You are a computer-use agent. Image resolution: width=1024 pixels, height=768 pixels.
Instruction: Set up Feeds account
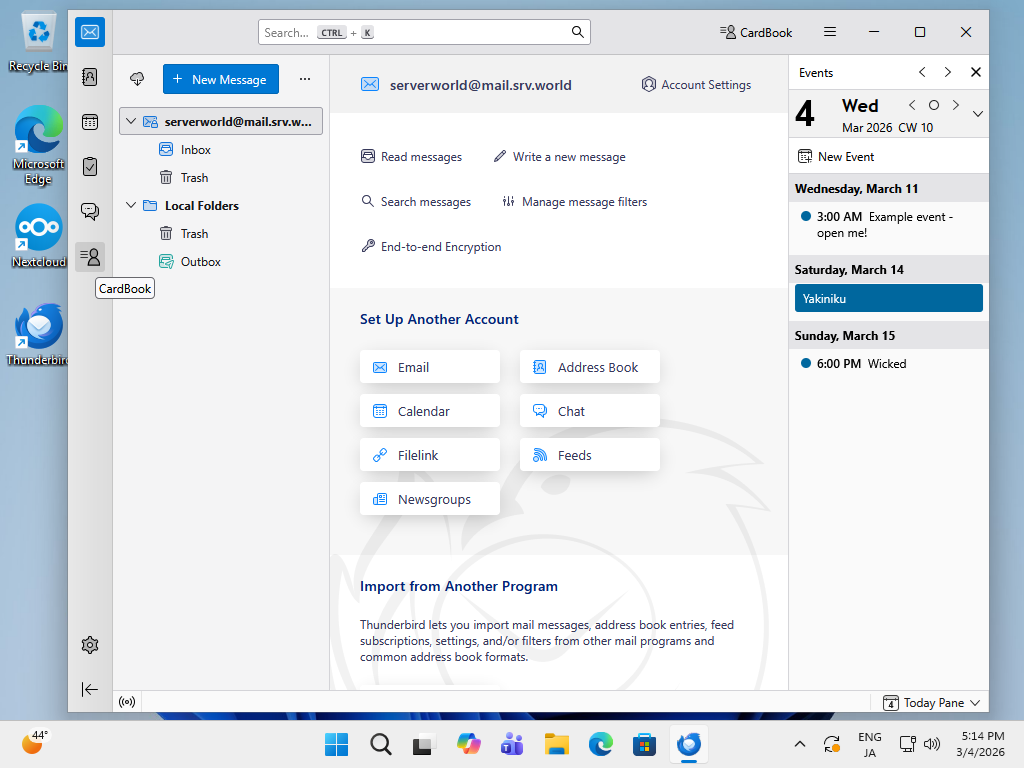tap(590, 455)
